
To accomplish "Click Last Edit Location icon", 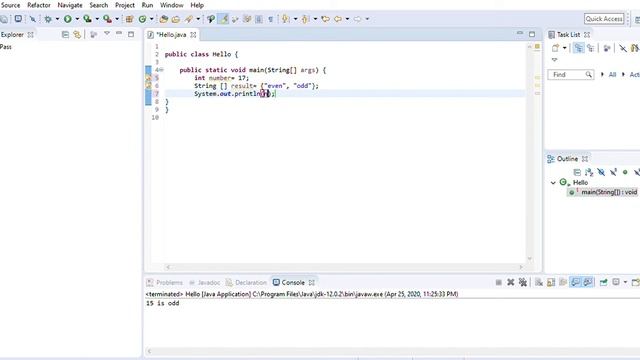I will point(325,19).
